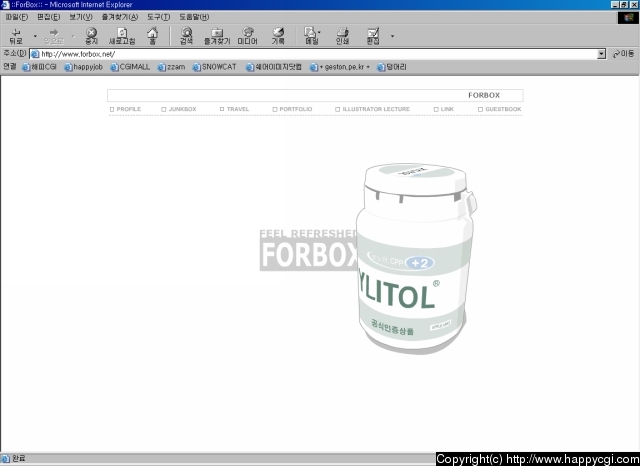640x466 pixels.
Task: Open the 편집(E) menu
Action: [x=49, y=17]
